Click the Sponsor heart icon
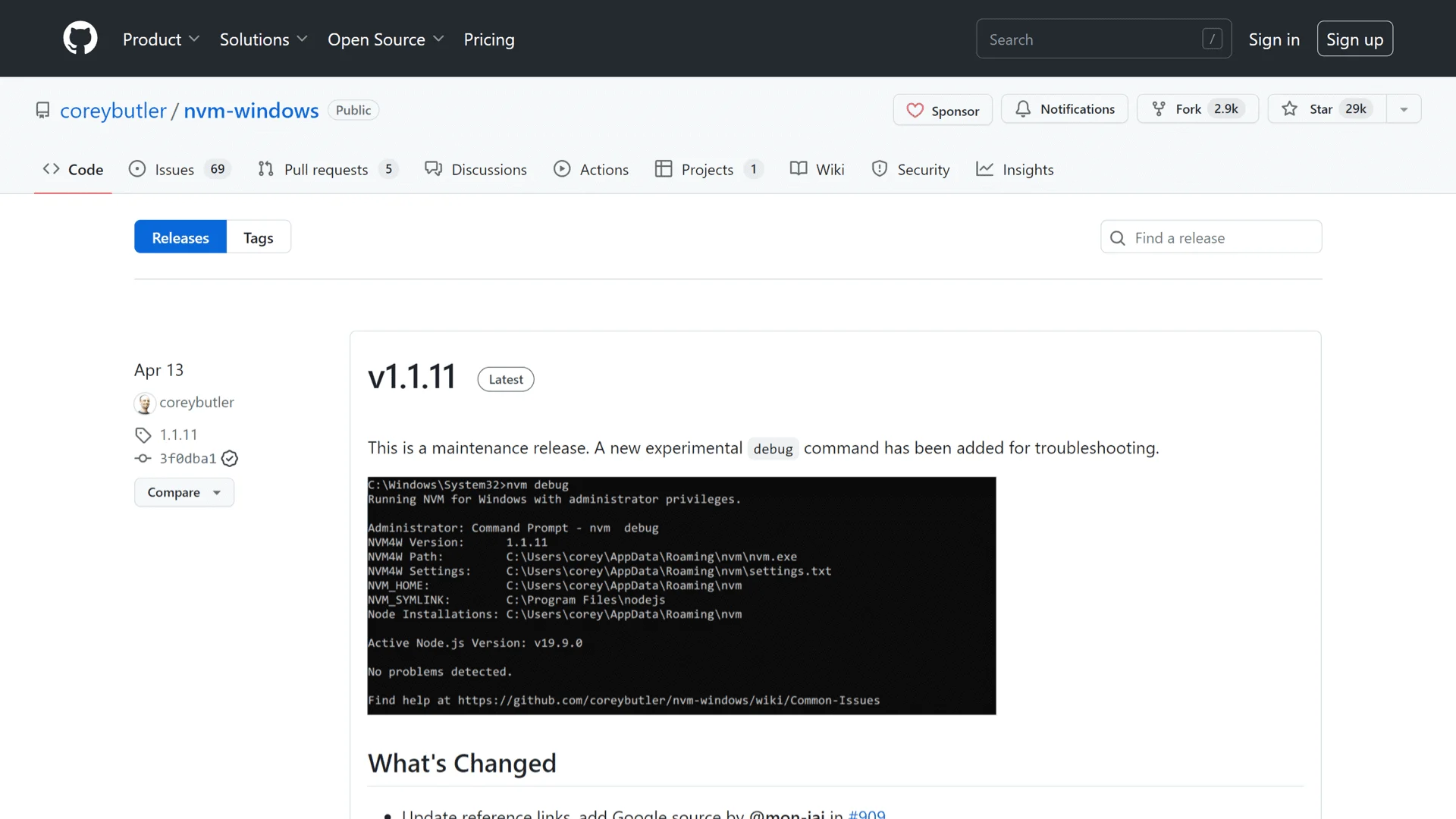This screenshot has height=819, width=1456. pos(917,110)
